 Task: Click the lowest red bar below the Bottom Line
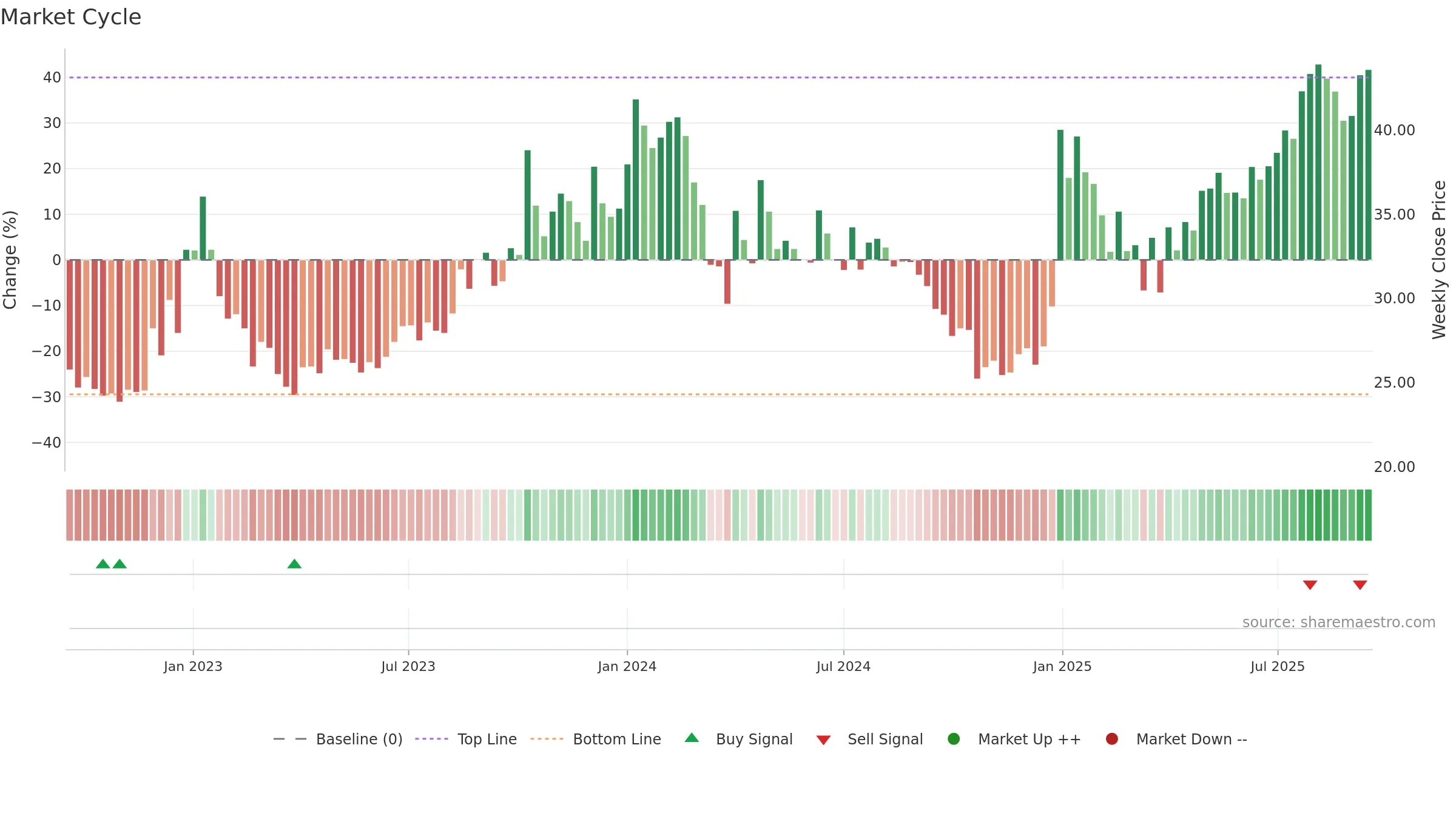pyautogui.click(x=120, y=331)
